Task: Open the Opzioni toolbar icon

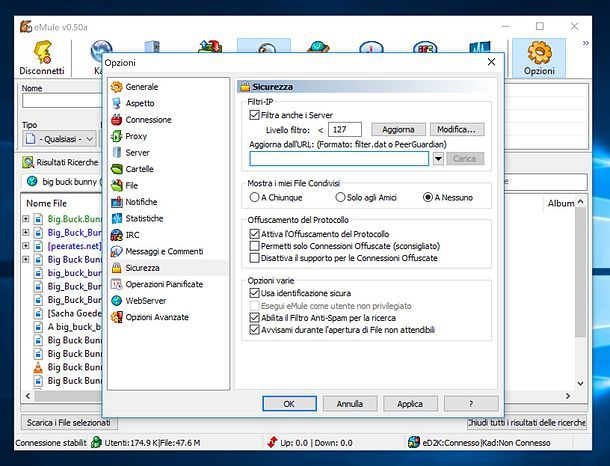Action: pos(539,54)
